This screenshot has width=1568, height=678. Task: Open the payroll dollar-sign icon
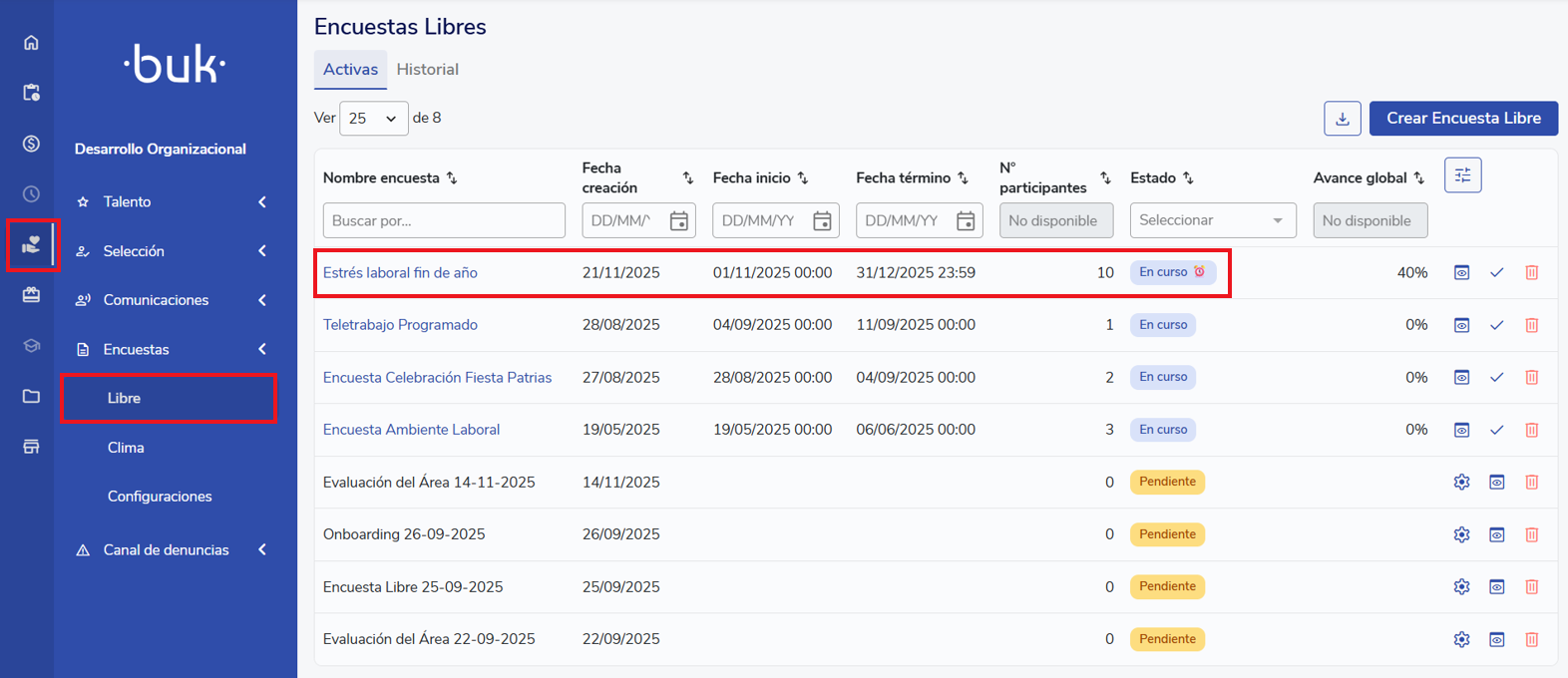point(31,144)
